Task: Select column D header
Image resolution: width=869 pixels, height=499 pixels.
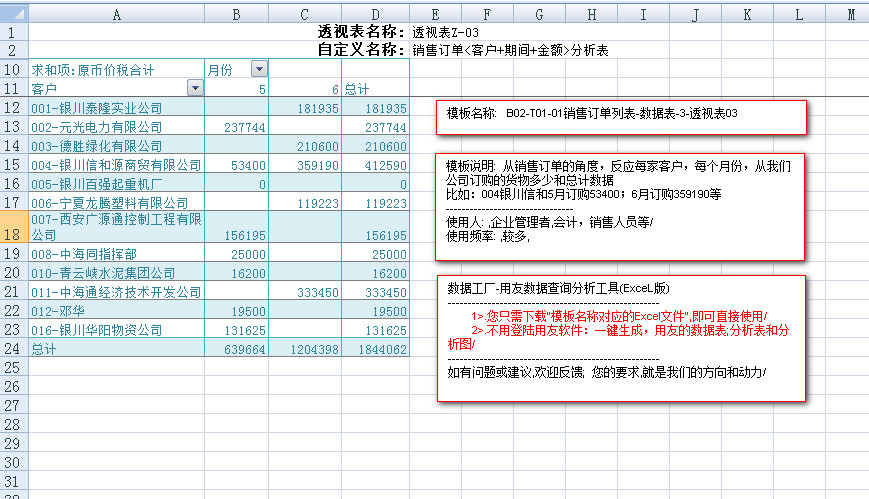Action: pos(375,13)
